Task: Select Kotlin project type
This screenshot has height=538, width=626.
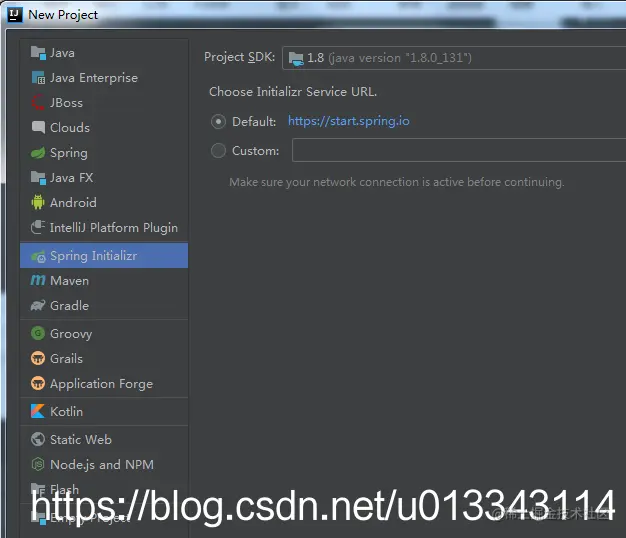Action: click(104, 411)
